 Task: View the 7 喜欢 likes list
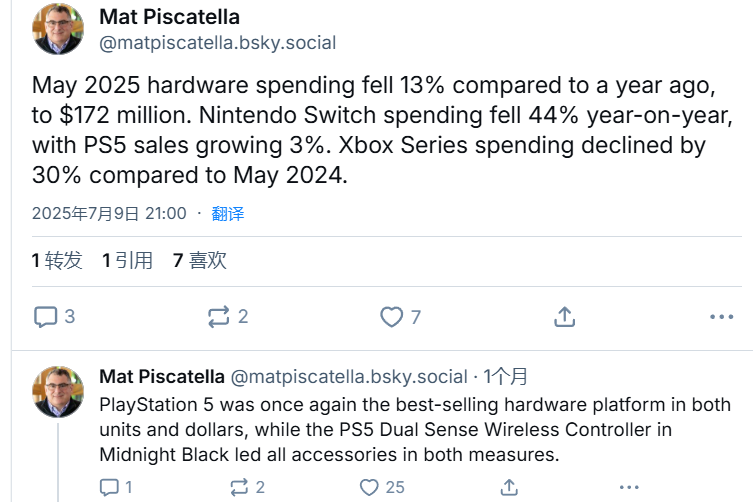(x=199, y=261)
